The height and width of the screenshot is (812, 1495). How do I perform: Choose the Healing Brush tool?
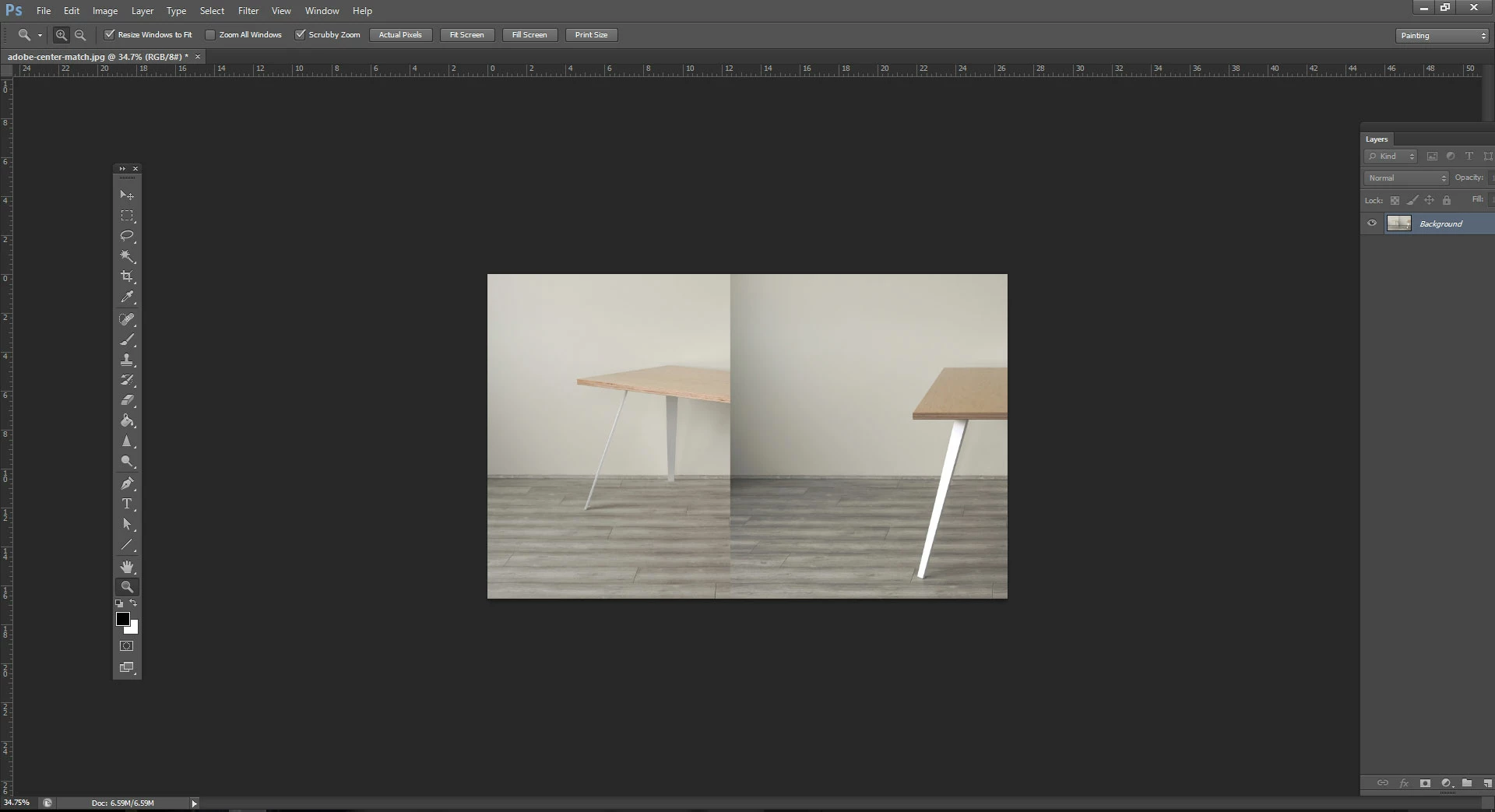pos(127,319)
